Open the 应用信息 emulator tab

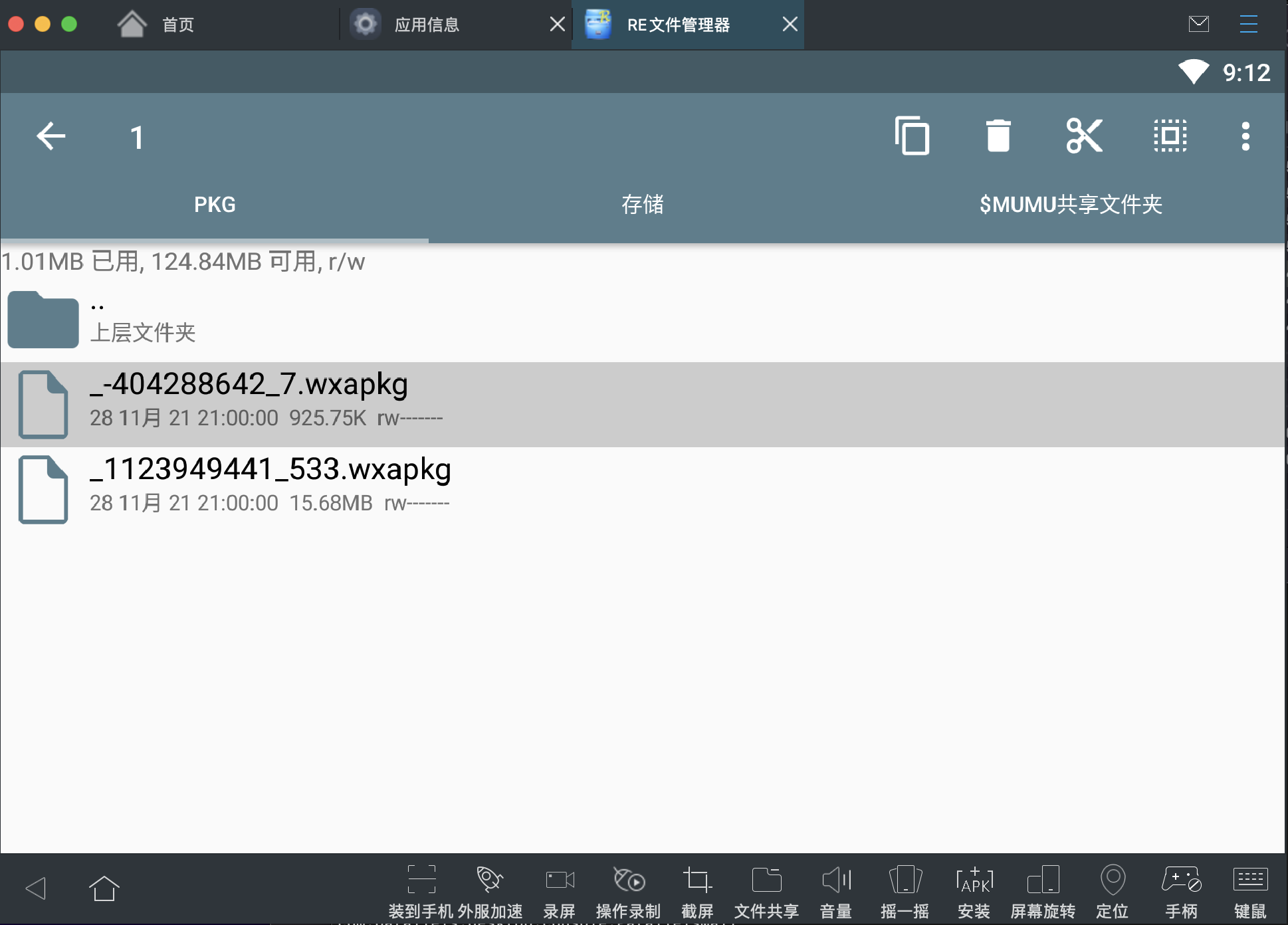tap(427, 25)
